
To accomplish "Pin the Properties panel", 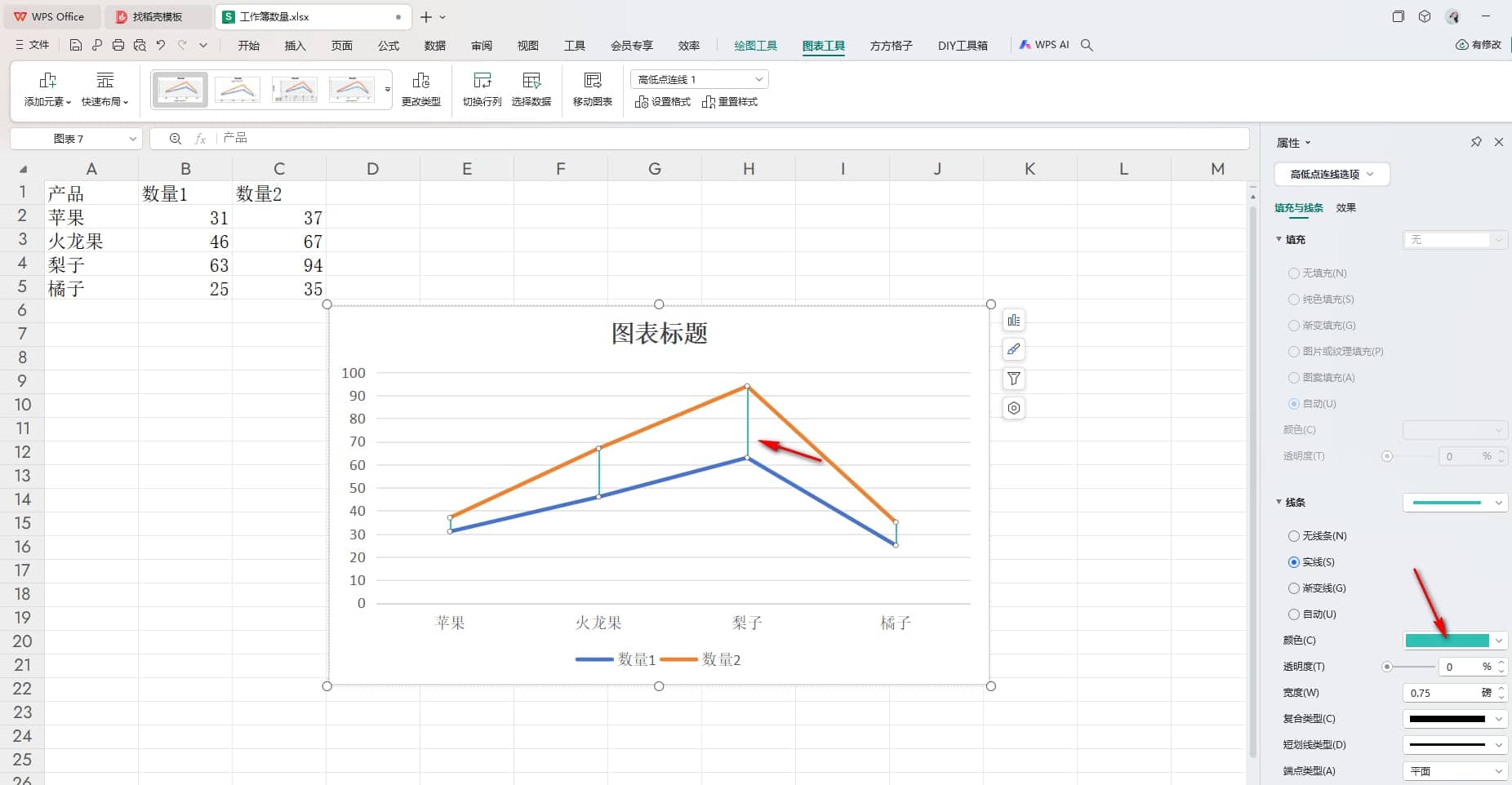I will click(1476, 142).
